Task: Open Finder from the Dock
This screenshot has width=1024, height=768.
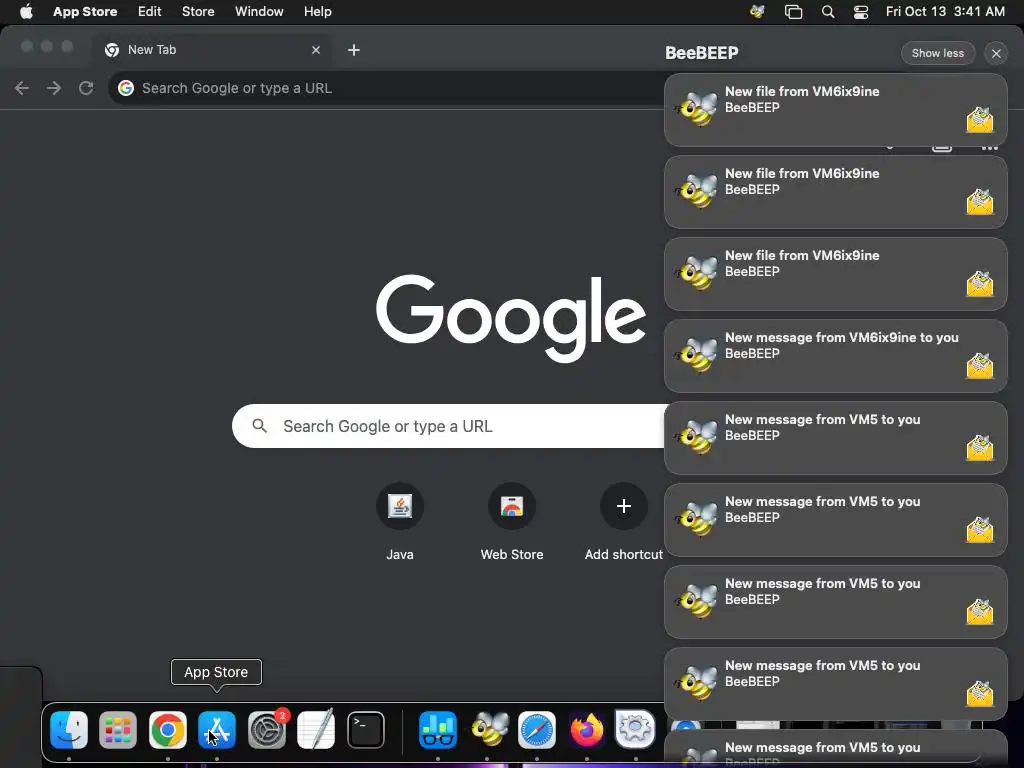Action: pos(69,729)
